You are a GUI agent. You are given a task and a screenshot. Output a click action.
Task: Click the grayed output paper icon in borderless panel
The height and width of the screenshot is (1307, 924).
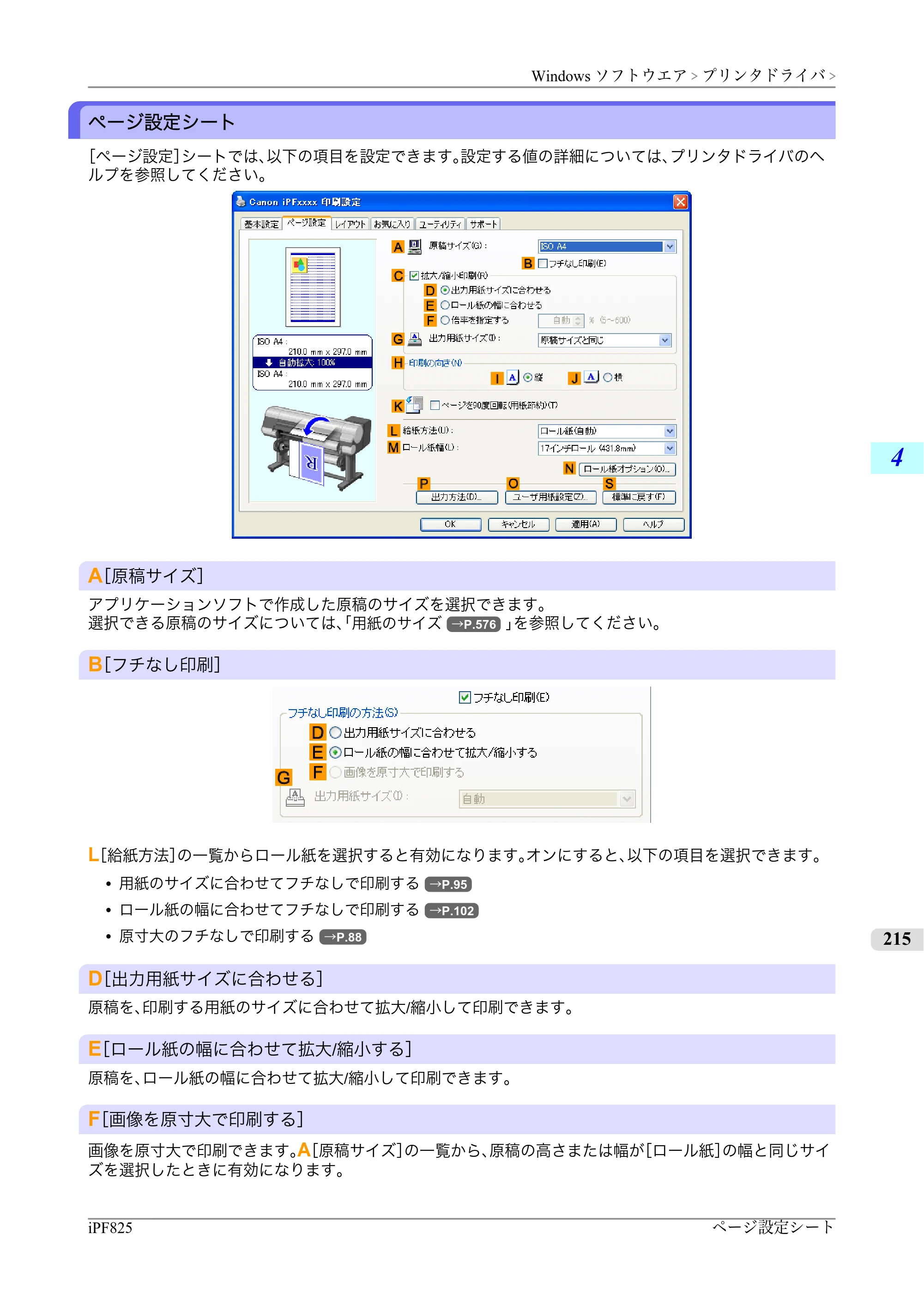[x=295, y=797]
